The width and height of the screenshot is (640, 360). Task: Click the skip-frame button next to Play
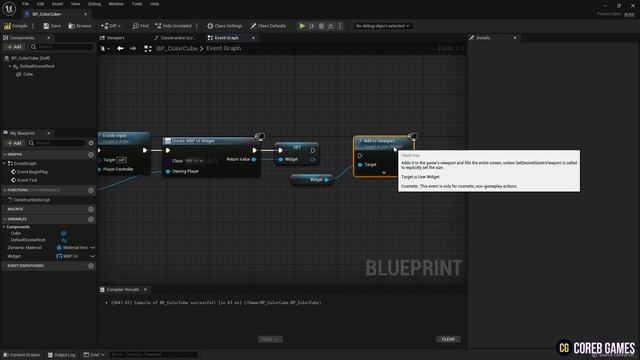[312, 26]
